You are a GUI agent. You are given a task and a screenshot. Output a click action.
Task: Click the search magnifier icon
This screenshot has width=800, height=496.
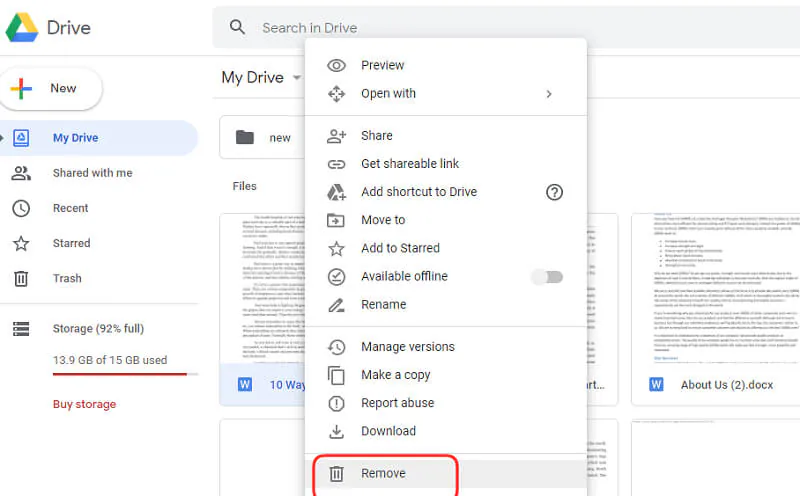pos(237,27)
